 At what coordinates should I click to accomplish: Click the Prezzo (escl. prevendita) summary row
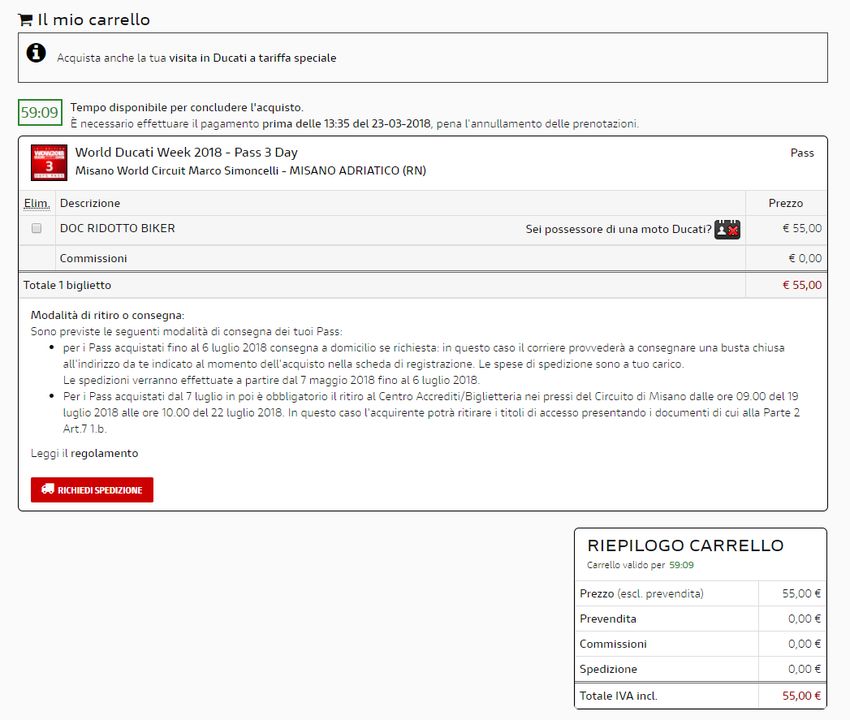(700, 594)
